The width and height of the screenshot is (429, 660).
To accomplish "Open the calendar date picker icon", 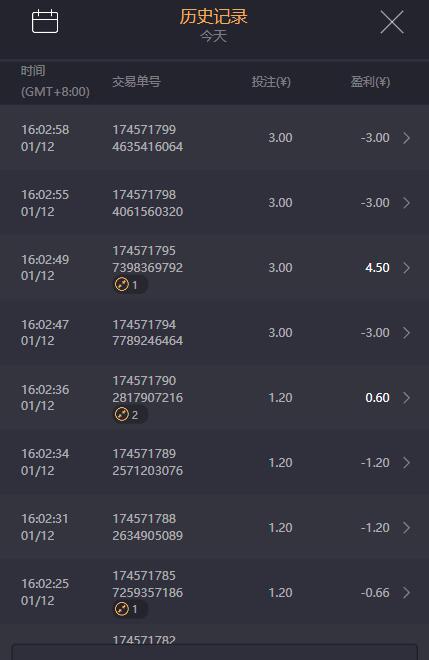I will (x=45, y=21).
